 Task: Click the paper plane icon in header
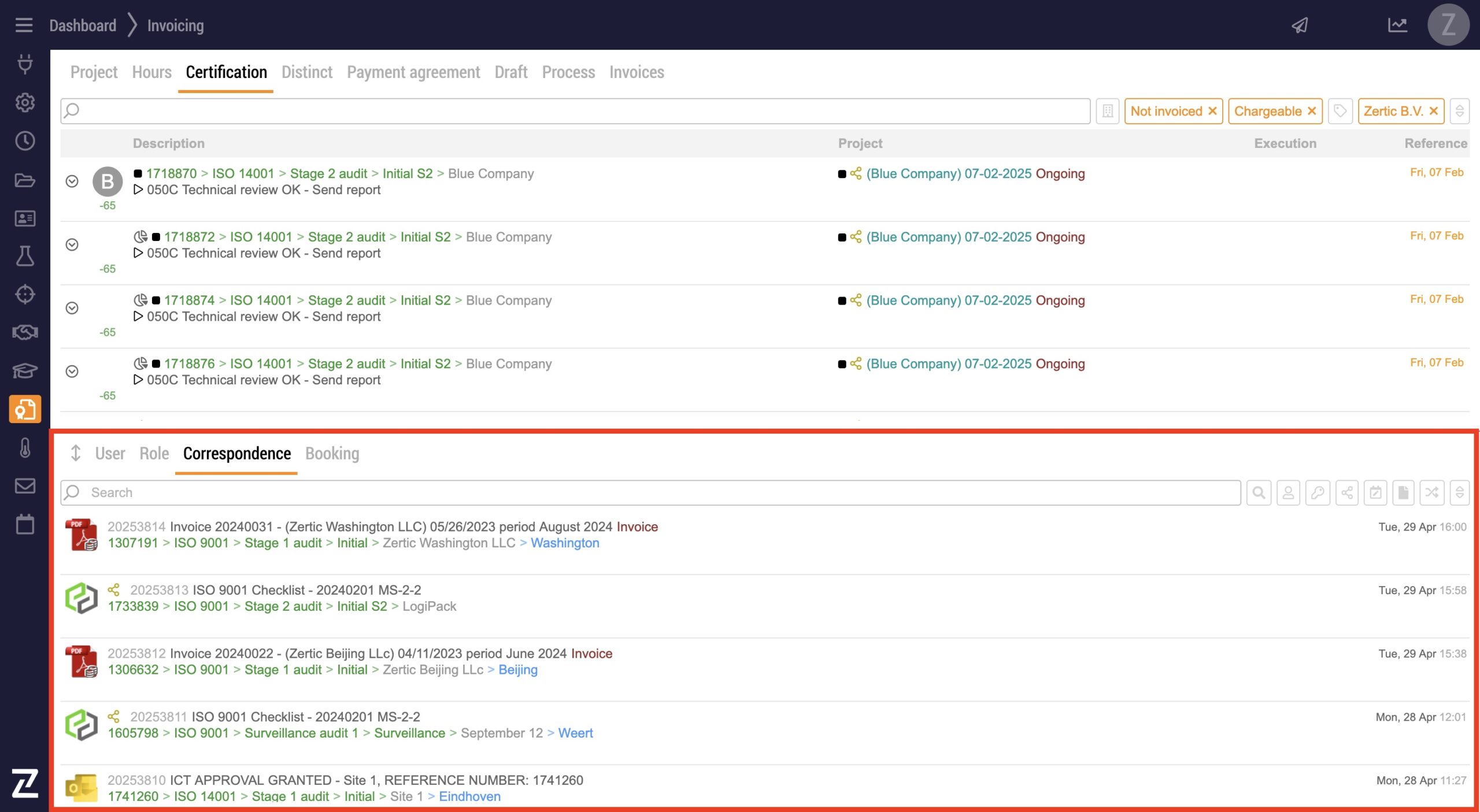click(x=1300, y=25)
